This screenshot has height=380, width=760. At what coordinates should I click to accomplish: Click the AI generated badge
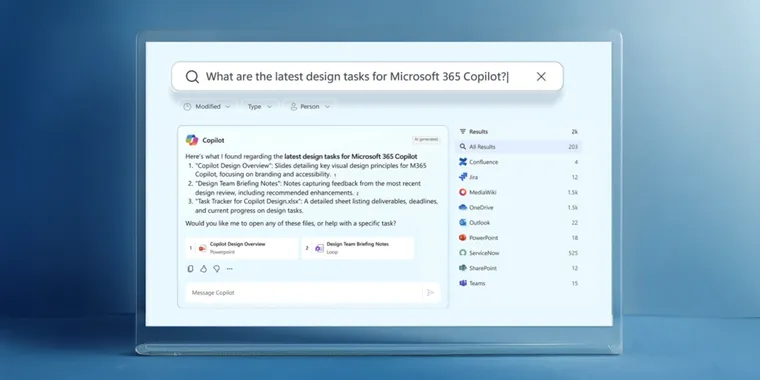pyautogui.click(x=426, y=140)
